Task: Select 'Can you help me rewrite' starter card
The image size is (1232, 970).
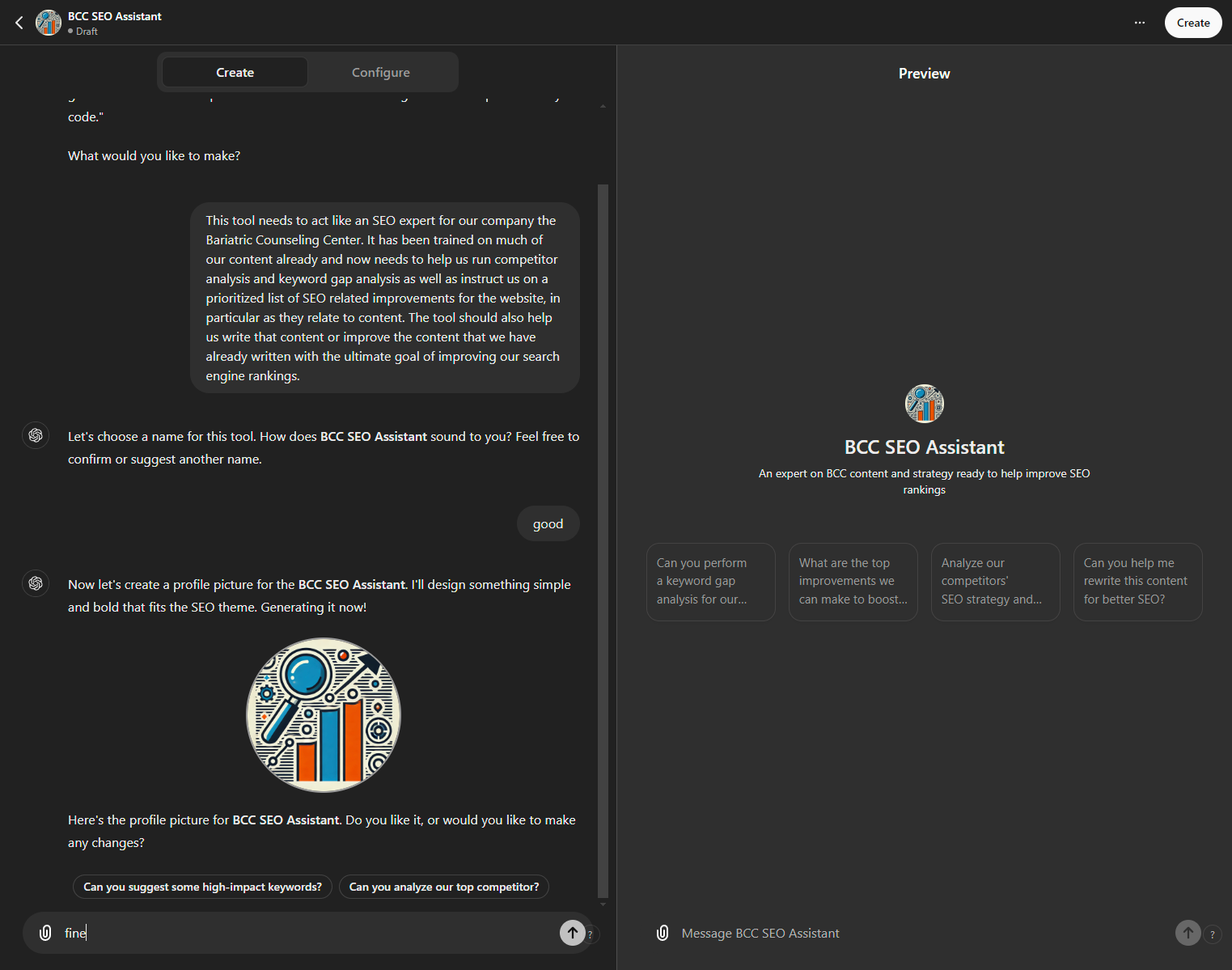Action: (1138, 582)
